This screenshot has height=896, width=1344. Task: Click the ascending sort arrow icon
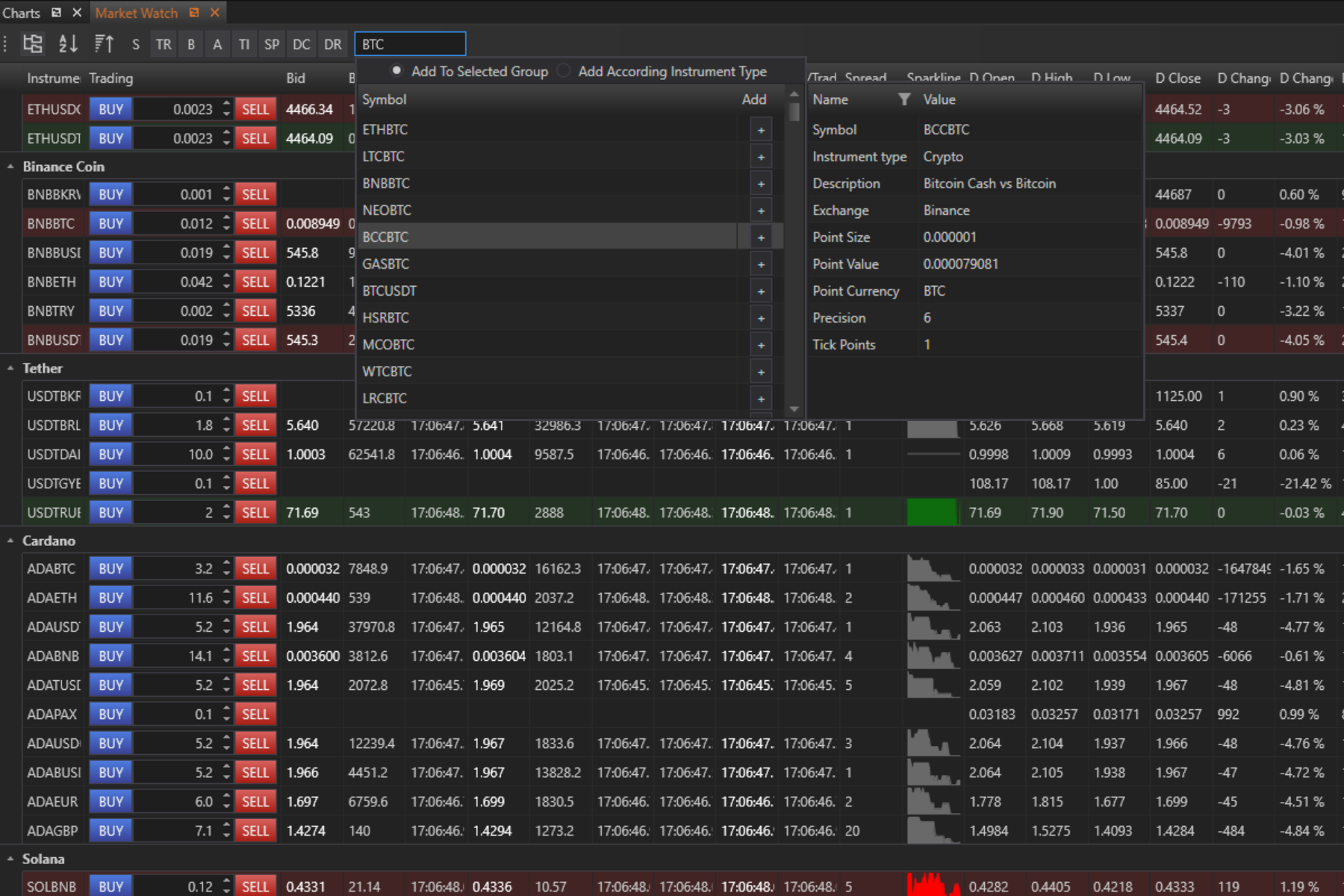(x=104, y=44)
